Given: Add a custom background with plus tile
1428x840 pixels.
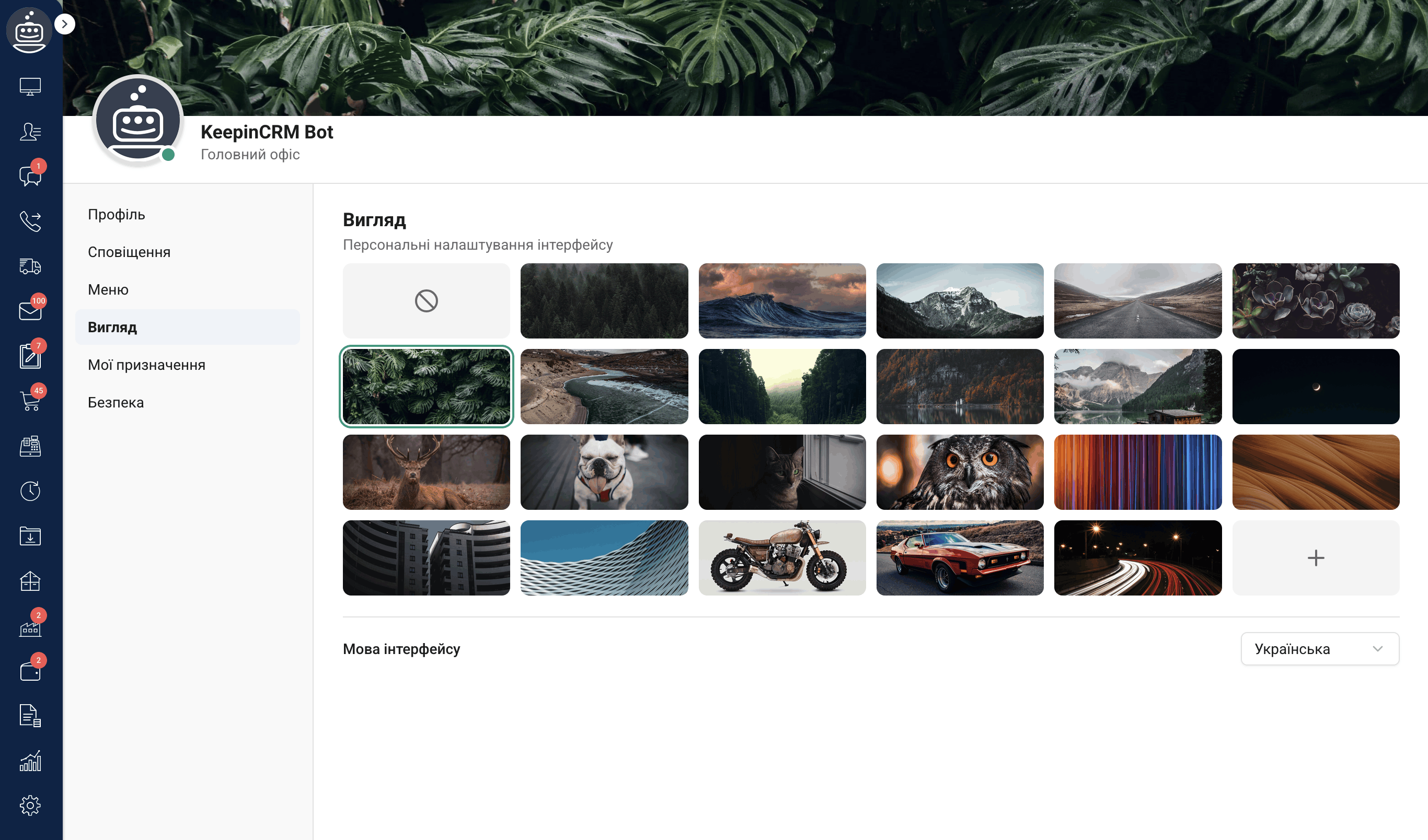Looking at the screenshot, I should click(1316, 558).
